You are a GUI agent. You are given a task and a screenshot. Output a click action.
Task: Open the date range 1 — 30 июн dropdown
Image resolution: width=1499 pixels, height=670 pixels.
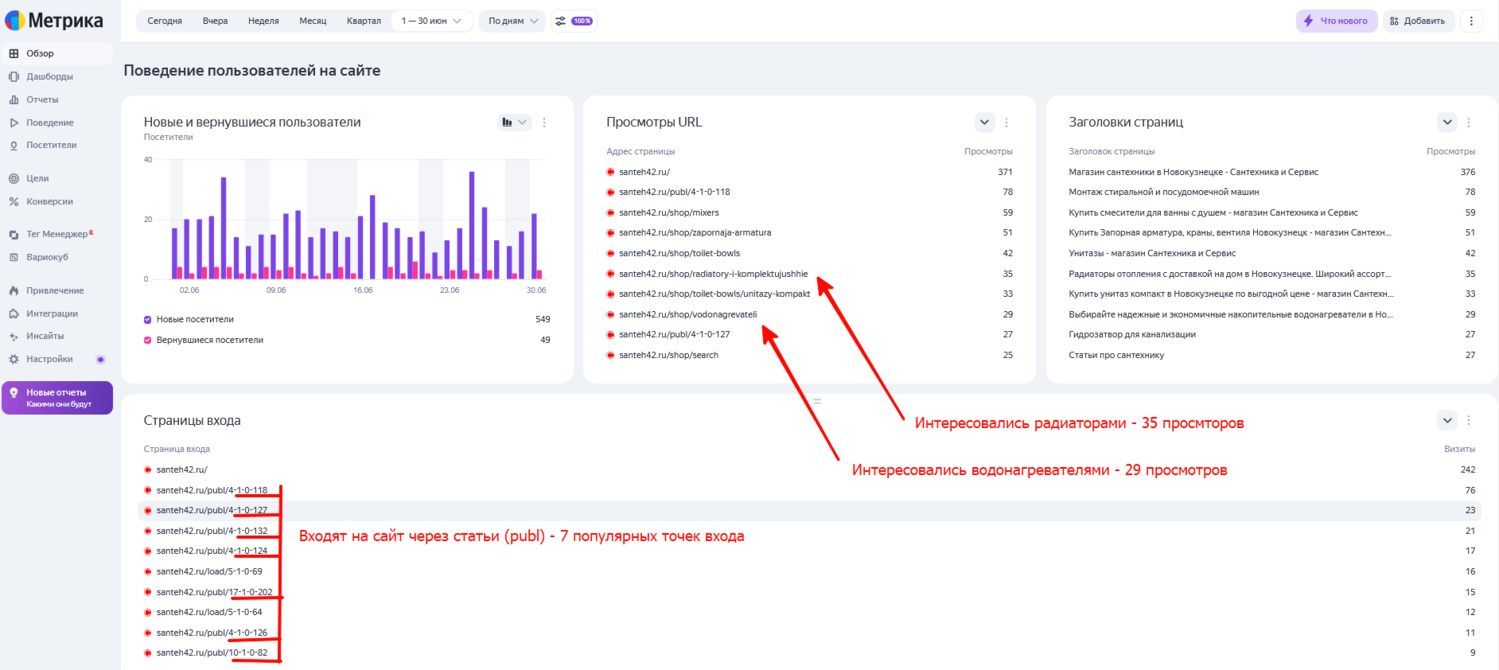tap(432, 21)
